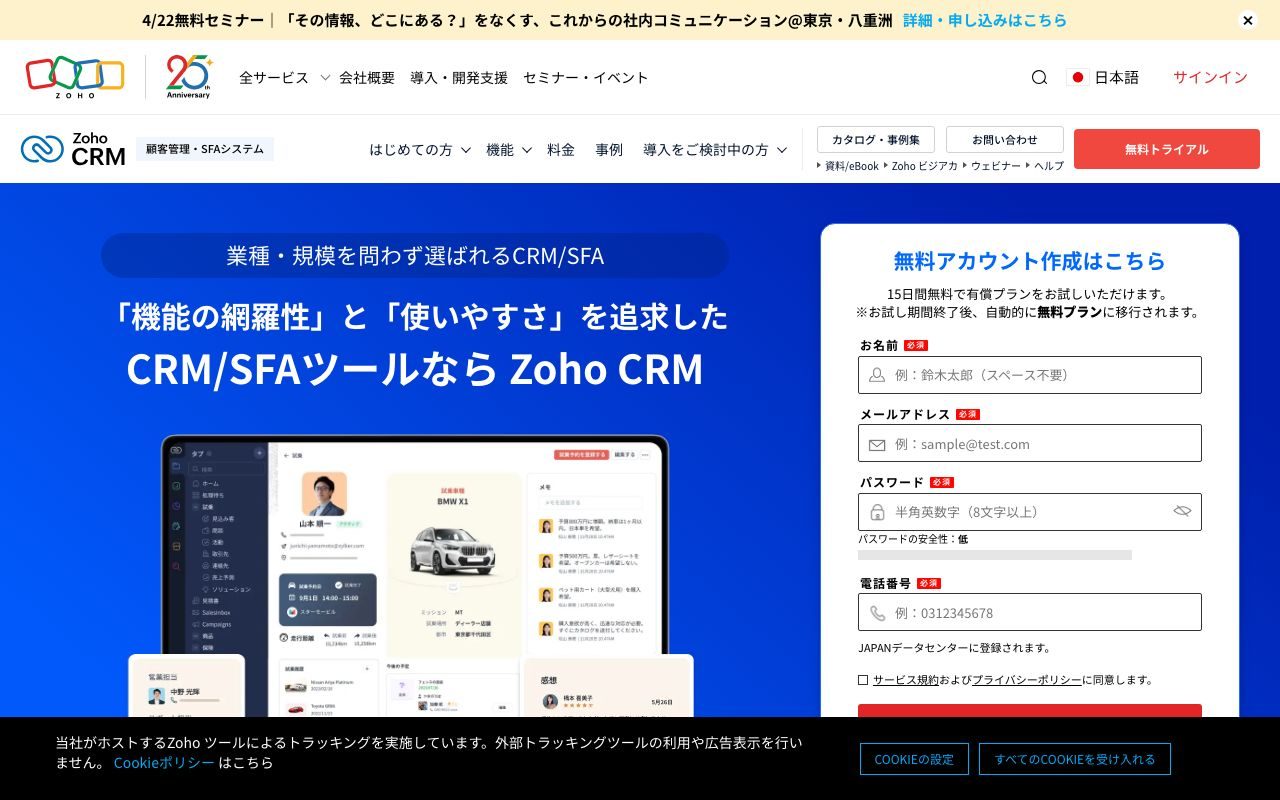The width and height of the screenshot is (1280, 800).
Task: Click the 25th Anniversary badge icon
Action: (188, 77)
